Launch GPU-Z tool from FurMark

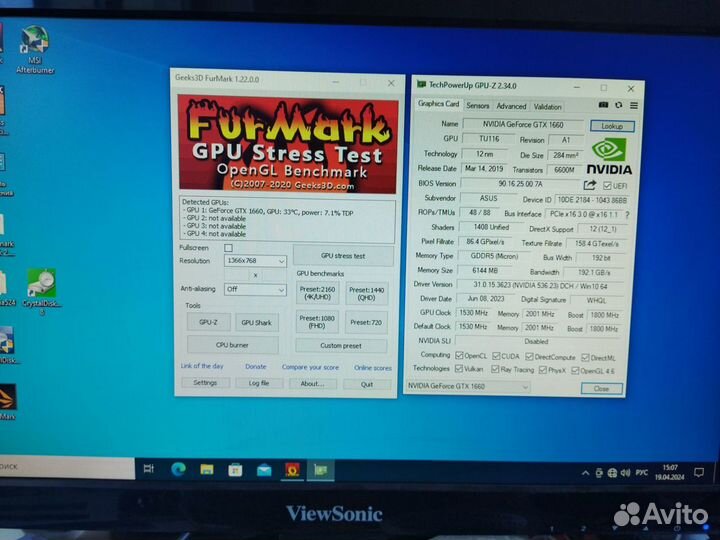pyautogui.click(x=208, y=322)
